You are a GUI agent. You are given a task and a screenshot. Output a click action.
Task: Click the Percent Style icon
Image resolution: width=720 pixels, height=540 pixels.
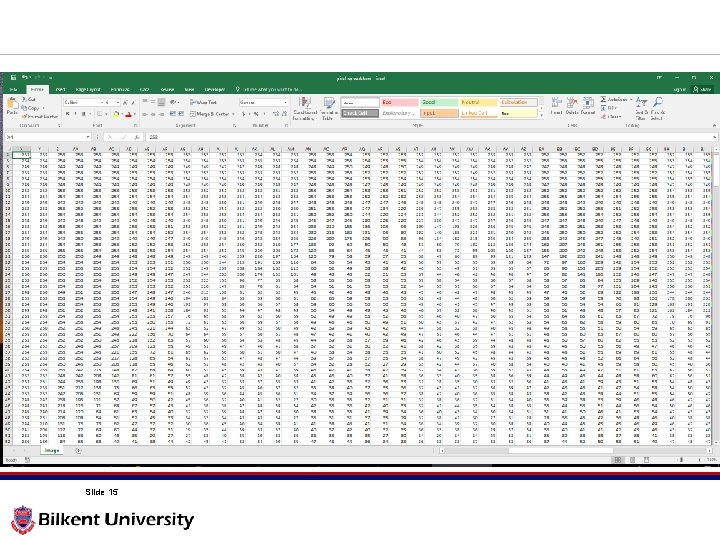coord(255,114)
